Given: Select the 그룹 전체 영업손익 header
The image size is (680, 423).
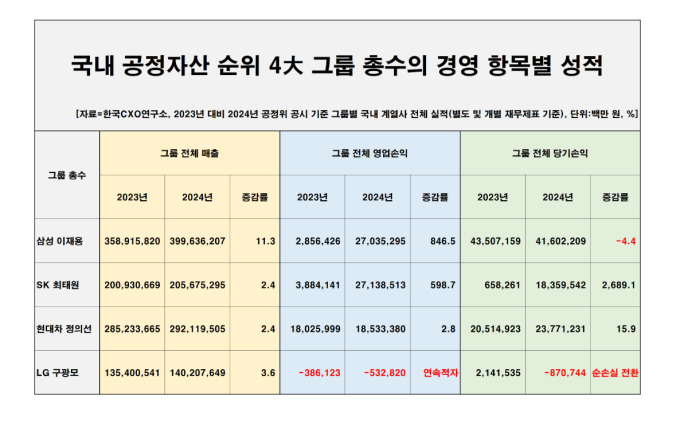Looking at the screenshot, I should (370, 153).
